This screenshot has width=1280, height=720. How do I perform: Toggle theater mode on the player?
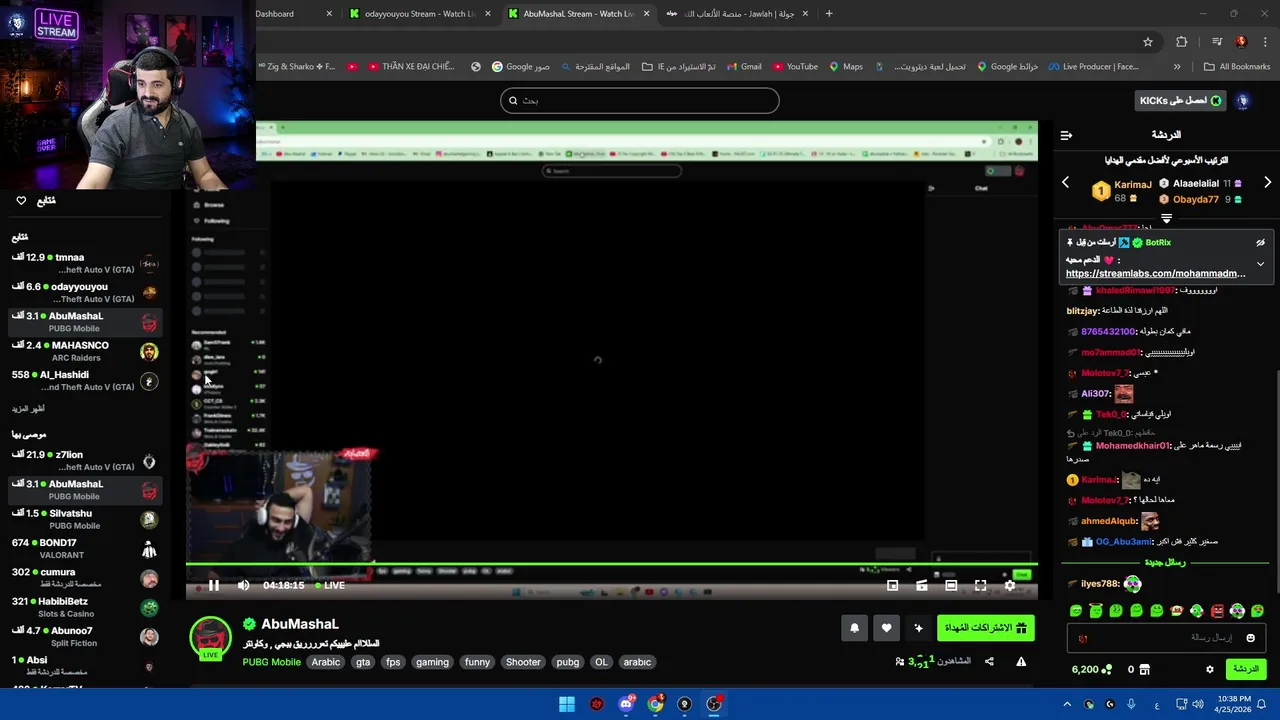[951, 586]
